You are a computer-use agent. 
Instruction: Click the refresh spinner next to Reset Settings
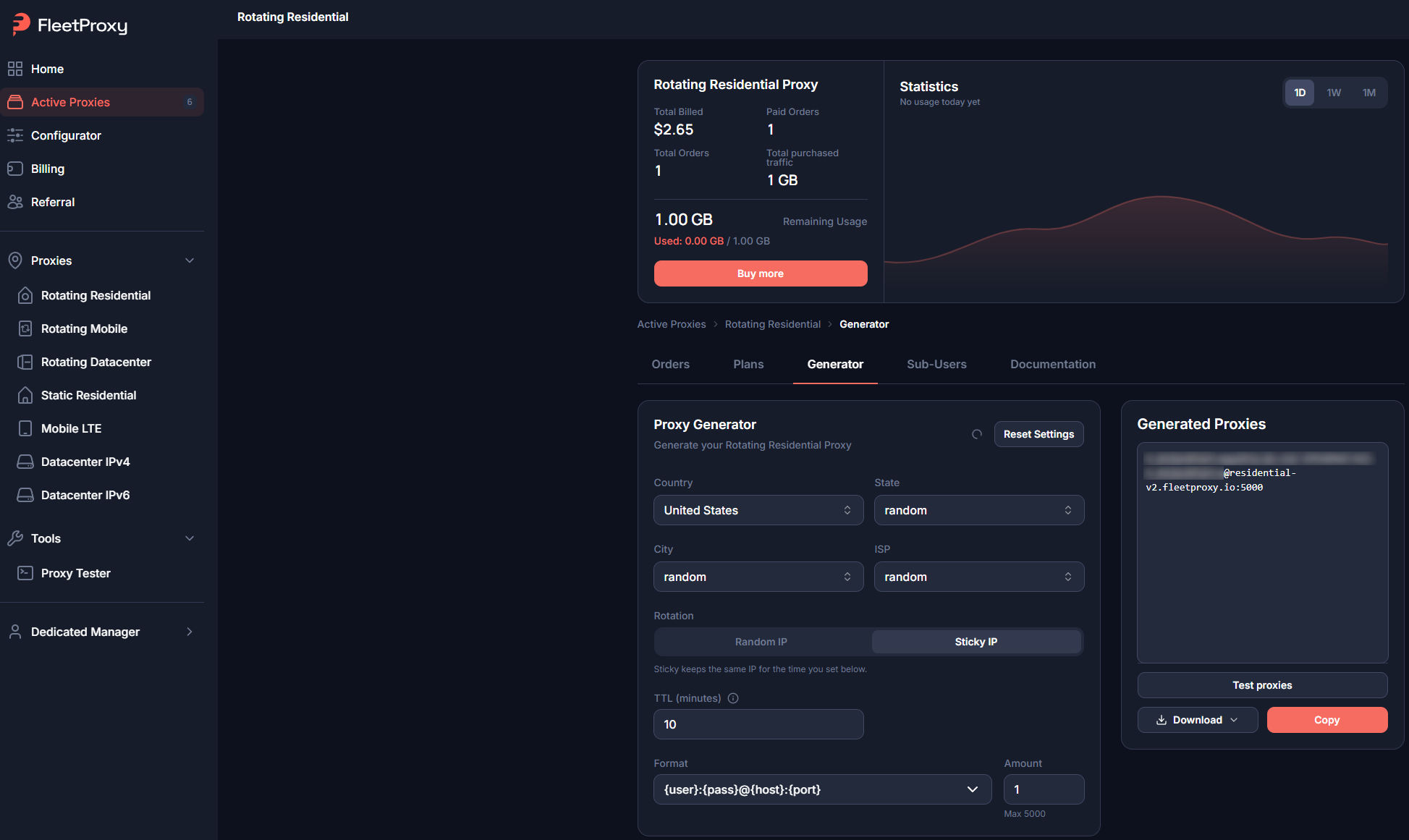[x=977, y=434]
